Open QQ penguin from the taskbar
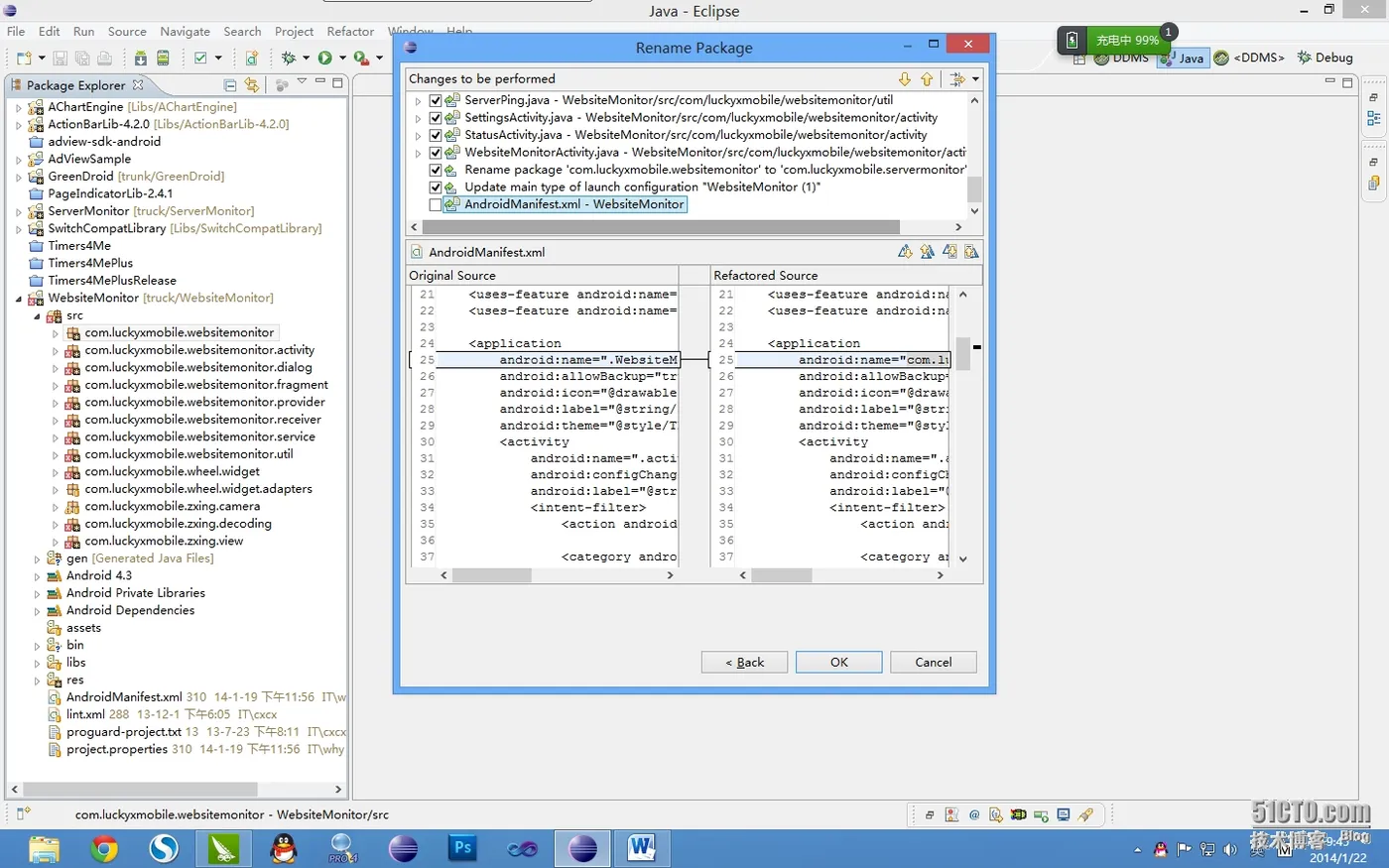The height and width of the screenshot is (868, 1389). click(284, 849)
